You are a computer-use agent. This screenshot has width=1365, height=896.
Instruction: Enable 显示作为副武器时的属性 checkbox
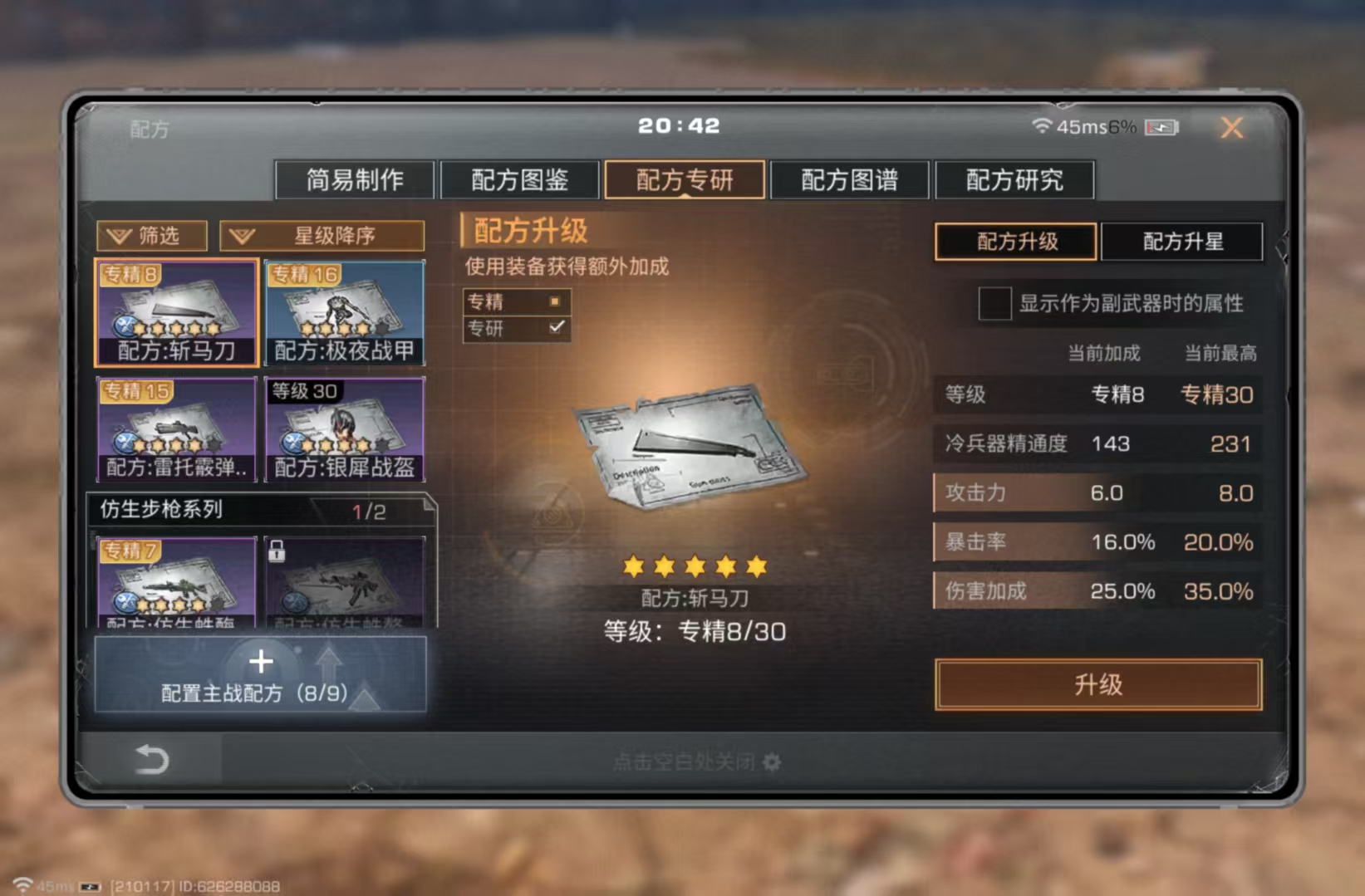coord(994,303)
